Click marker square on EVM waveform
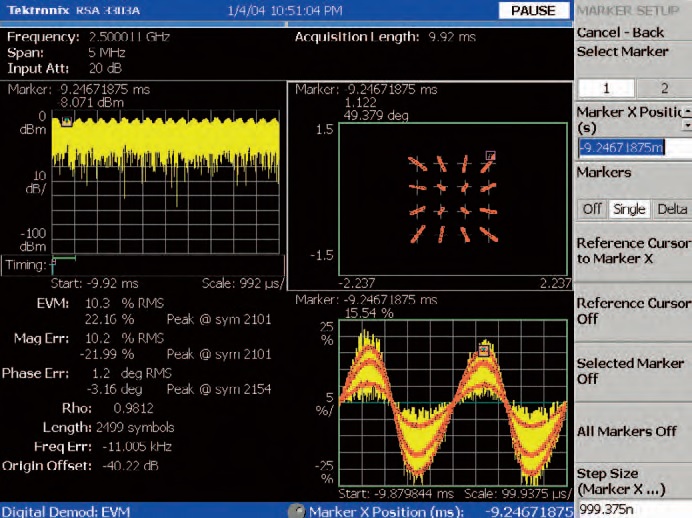This screenshot has width=692, height=518. click(482, 350)
